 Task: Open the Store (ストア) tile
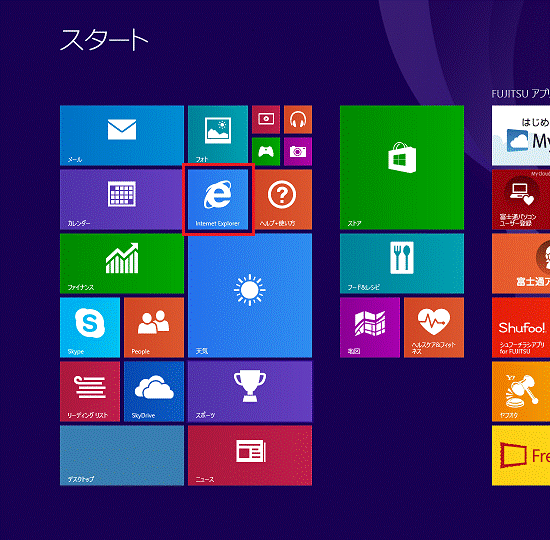402,167
